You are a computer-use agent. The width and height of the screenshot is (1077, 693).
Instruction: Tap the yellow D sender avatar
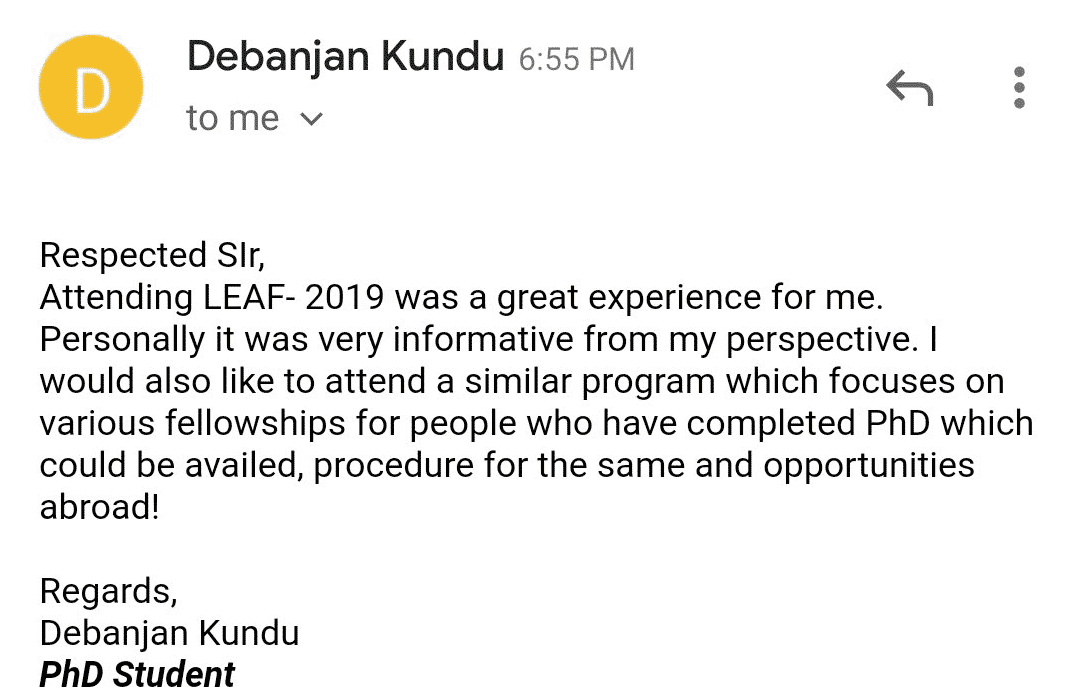(91, 87)
